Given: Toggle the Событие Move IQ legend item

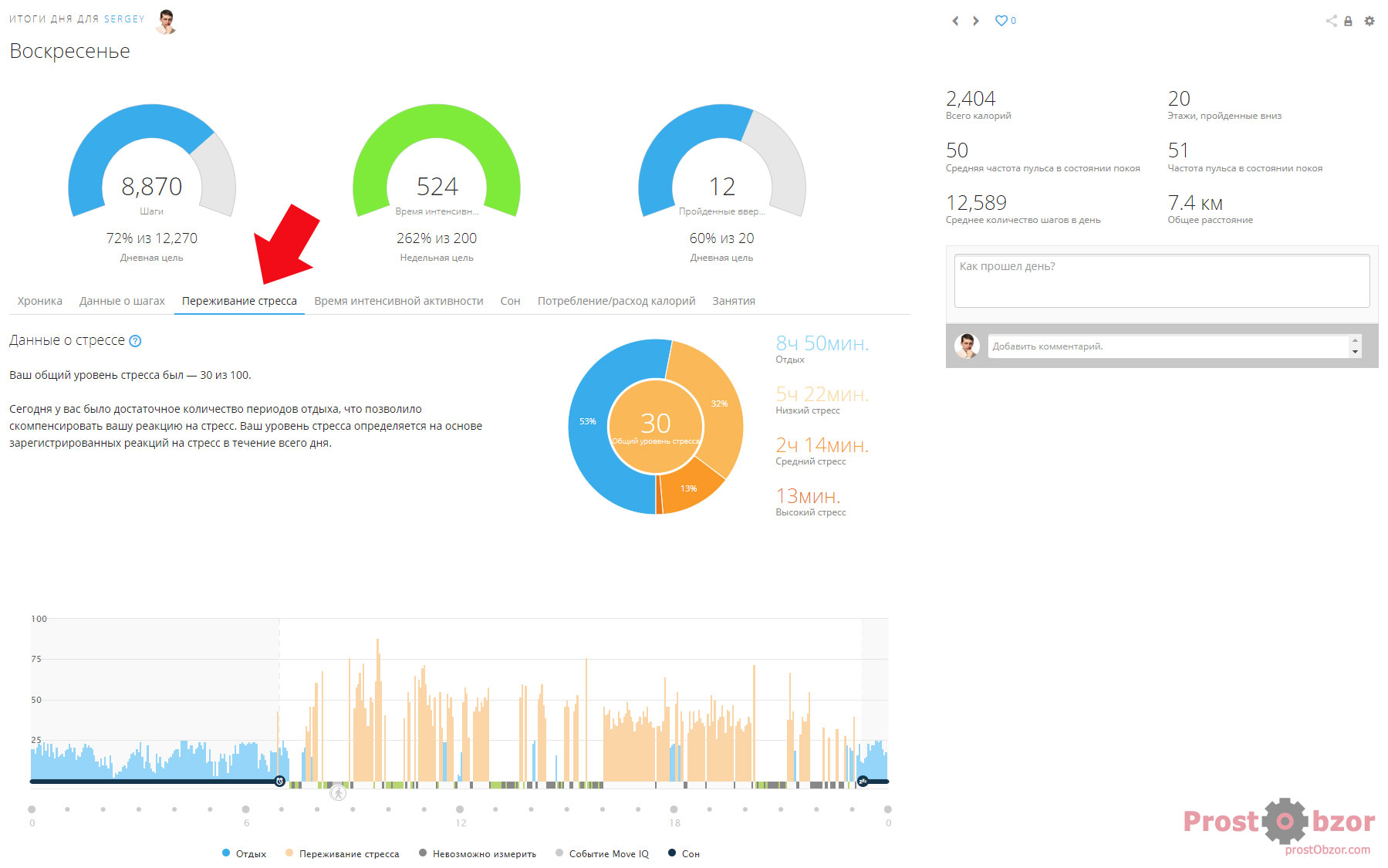Looking at the screenshot, I should pyautogui.click(x=602, y=853).
